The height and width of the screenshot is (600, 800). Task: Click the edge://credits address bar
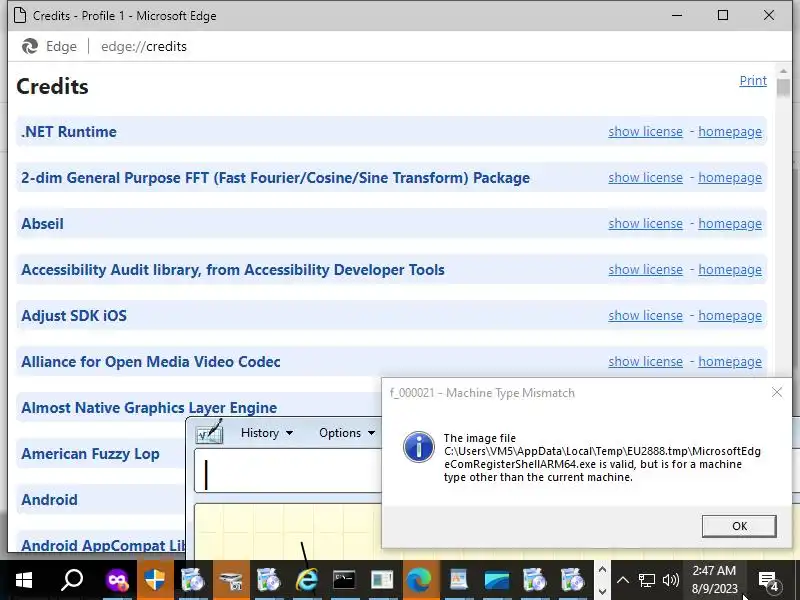pos(144,46)
